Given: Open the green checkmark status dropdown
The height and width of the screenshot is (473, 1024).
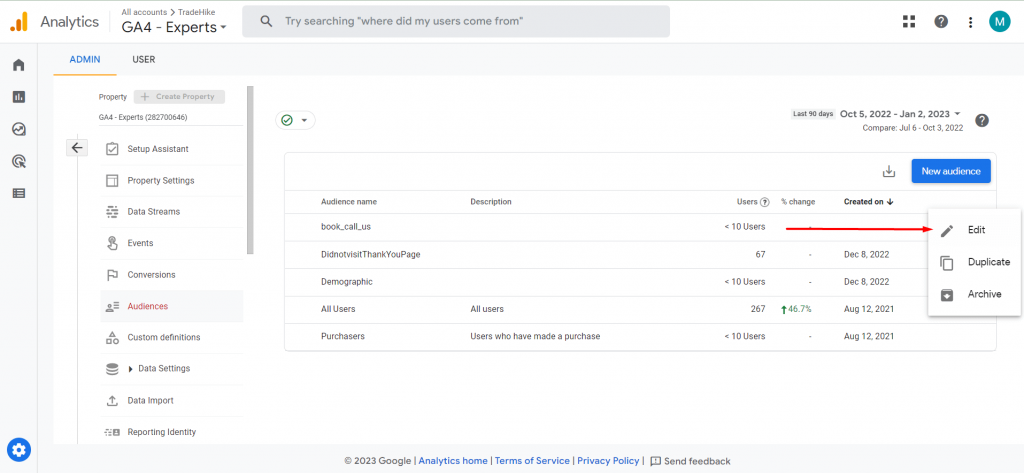Looking at the screenshot, I should [295, 120].
